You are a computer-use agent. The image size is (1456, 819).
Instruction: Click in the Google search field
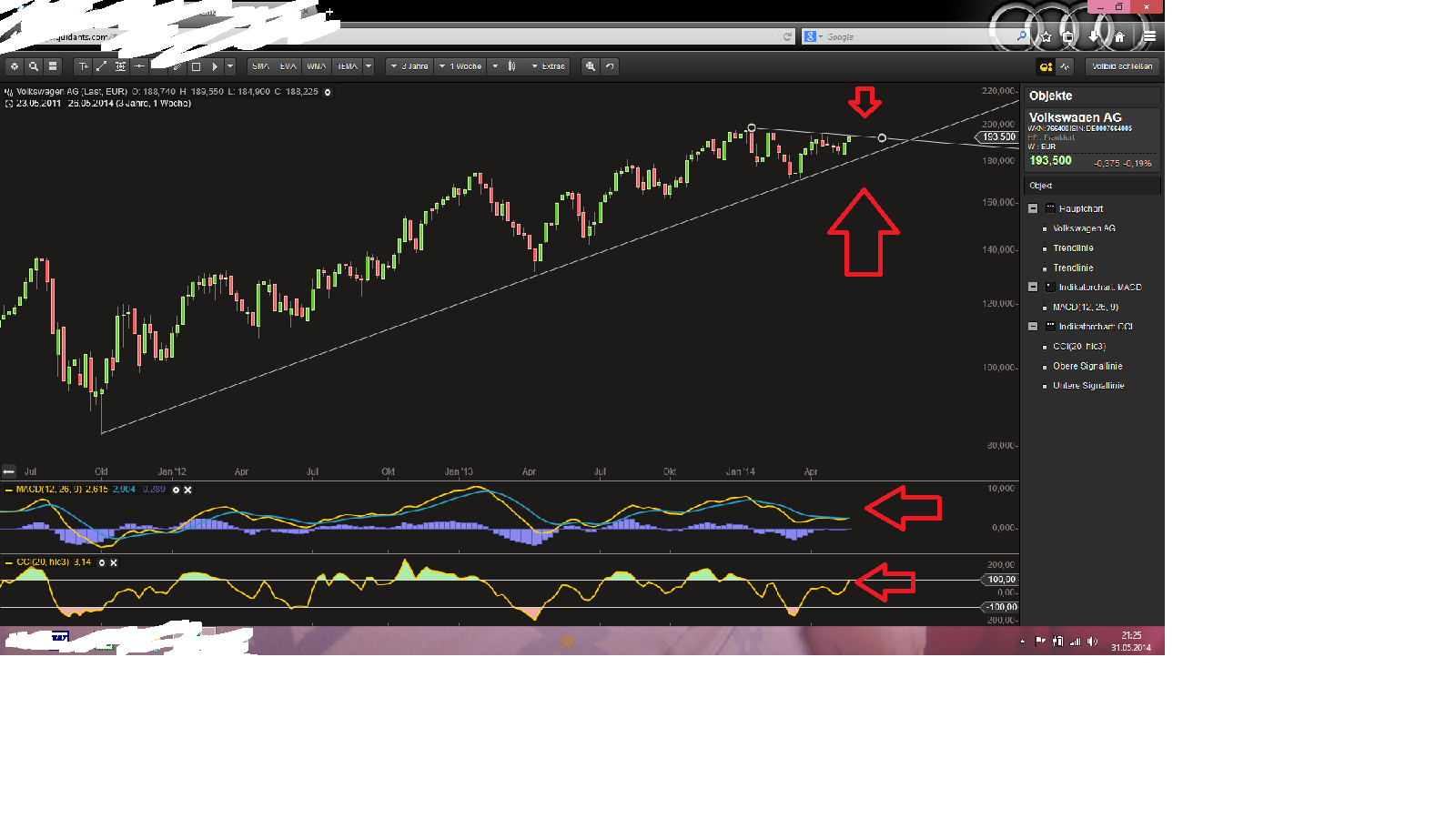(915, 37)
